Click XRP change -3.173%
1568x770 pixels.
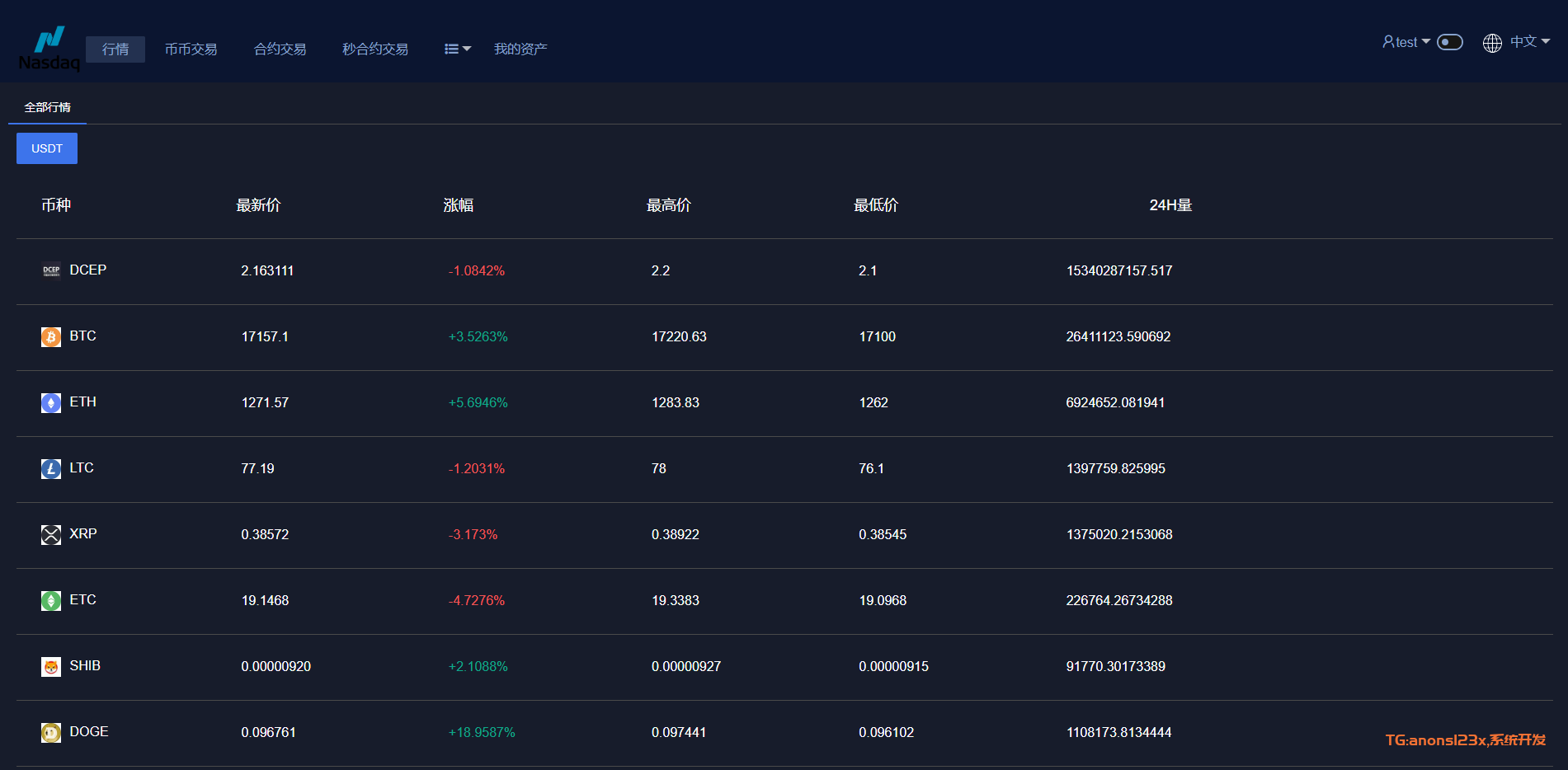click(473, 534)
